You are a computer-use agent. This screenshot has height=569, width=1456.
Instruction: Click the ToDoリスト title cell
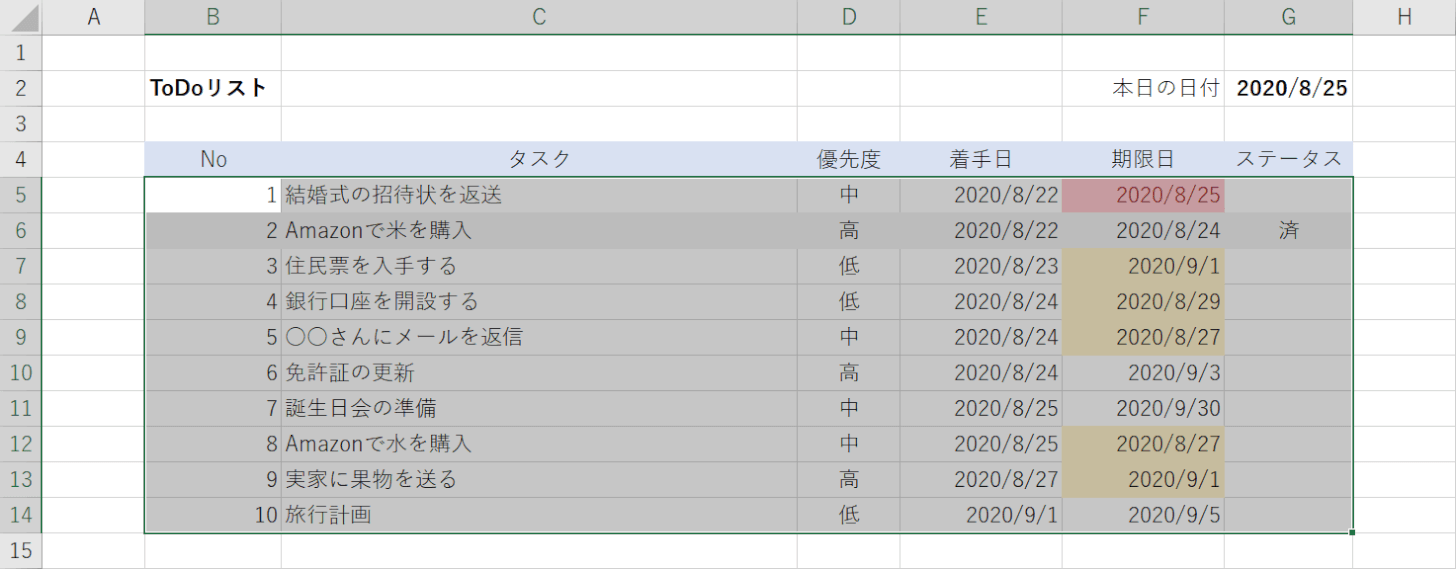tap(213, 88)
